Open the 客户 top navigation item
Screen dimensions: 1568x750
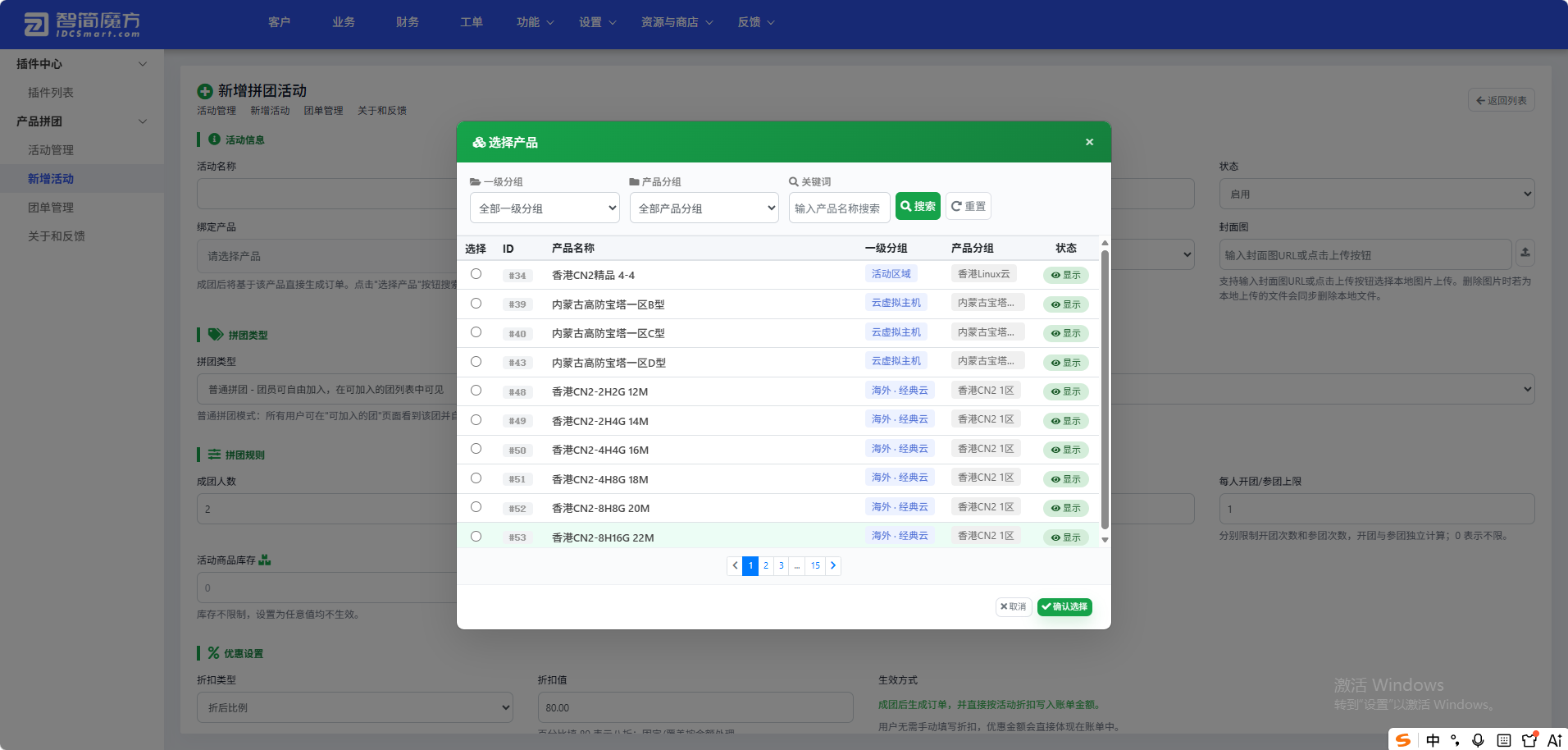click(280, 22)
